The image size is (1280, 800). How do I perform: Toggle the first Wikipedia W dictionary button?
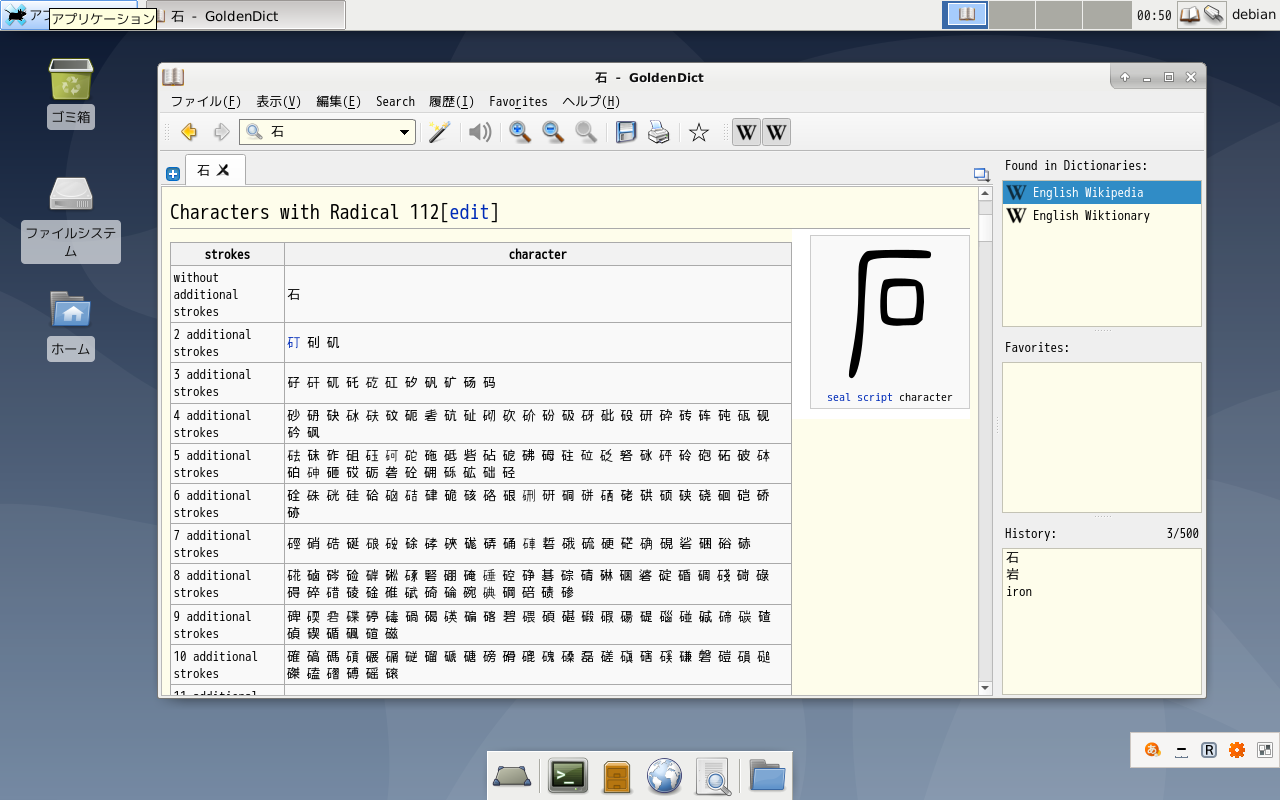[746, 132]
